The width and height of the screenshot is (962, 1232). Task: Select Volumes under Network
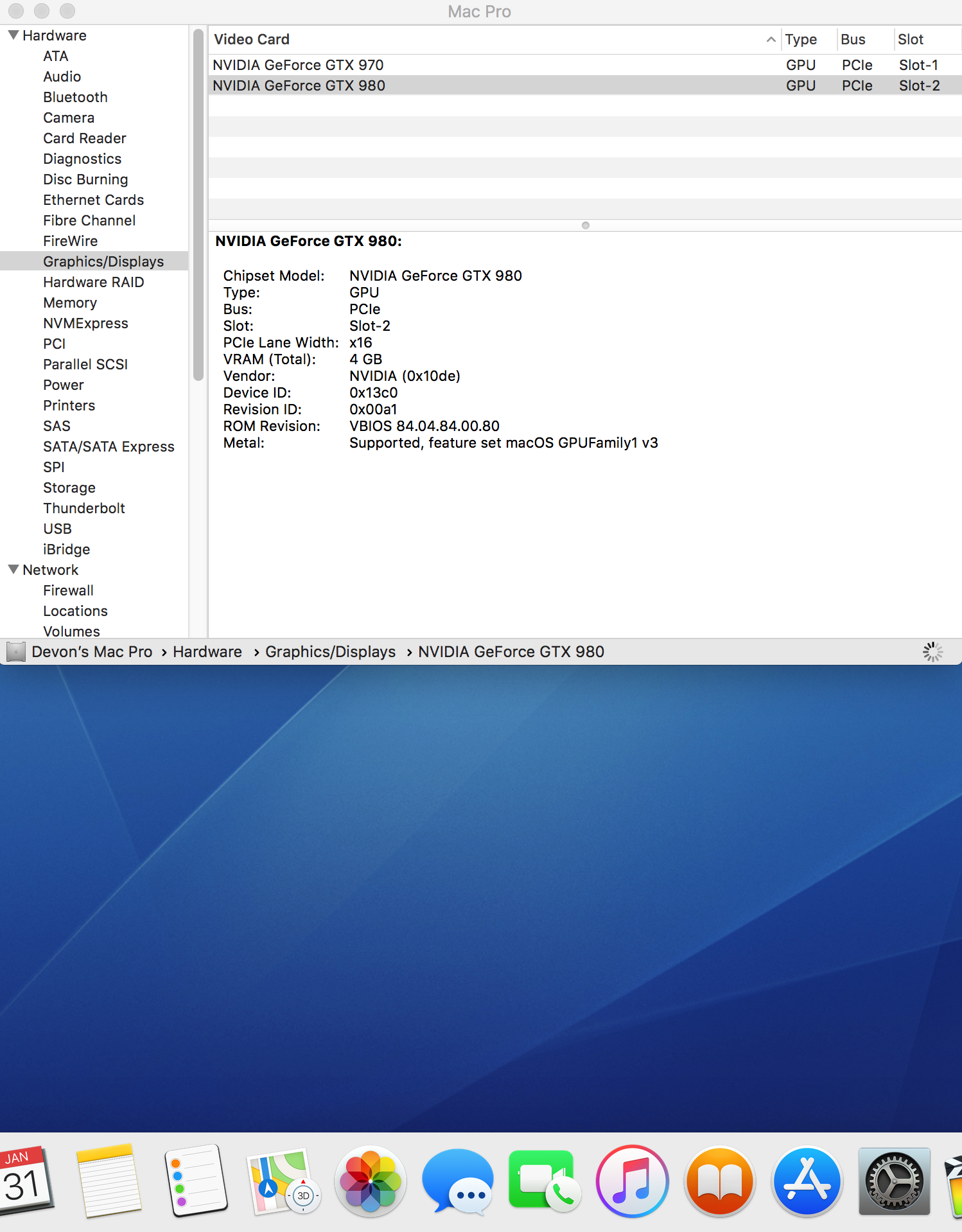pyautogui.click(x=71, y=631)
